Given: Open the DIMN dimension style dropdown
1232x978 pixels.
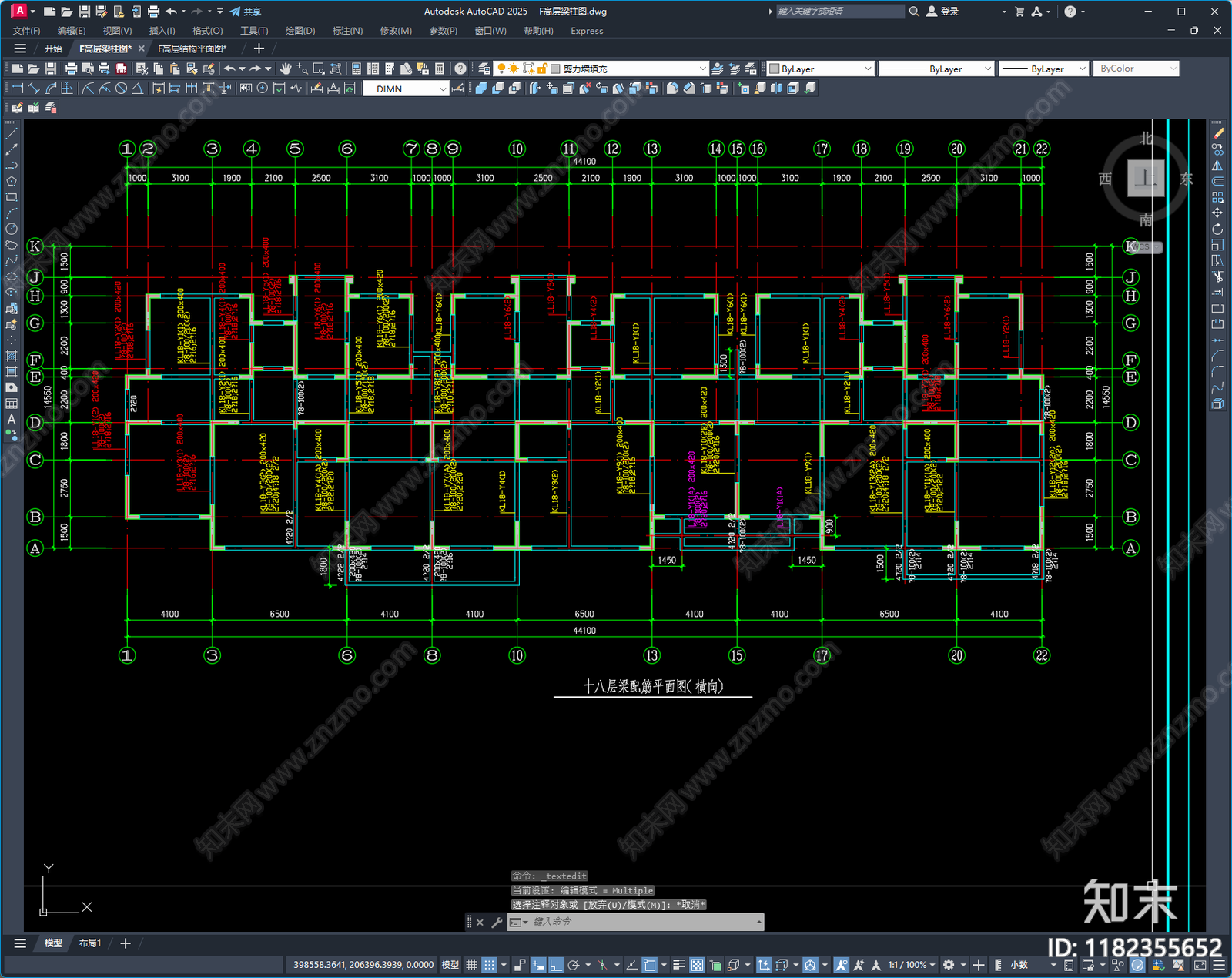Looking at the screenshot, I should coord(406,89).
